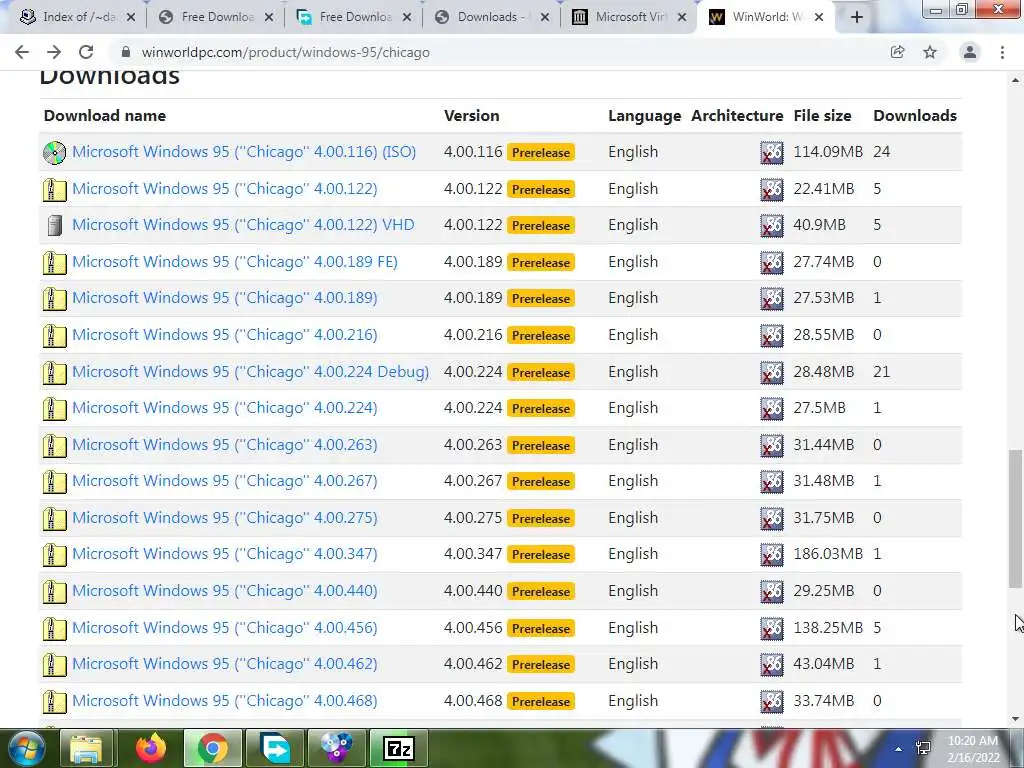Image resolution: width=1024 pixels, height=768 pixels.
Task: Bookmark this page with the star icon
Action: (930, 52)
